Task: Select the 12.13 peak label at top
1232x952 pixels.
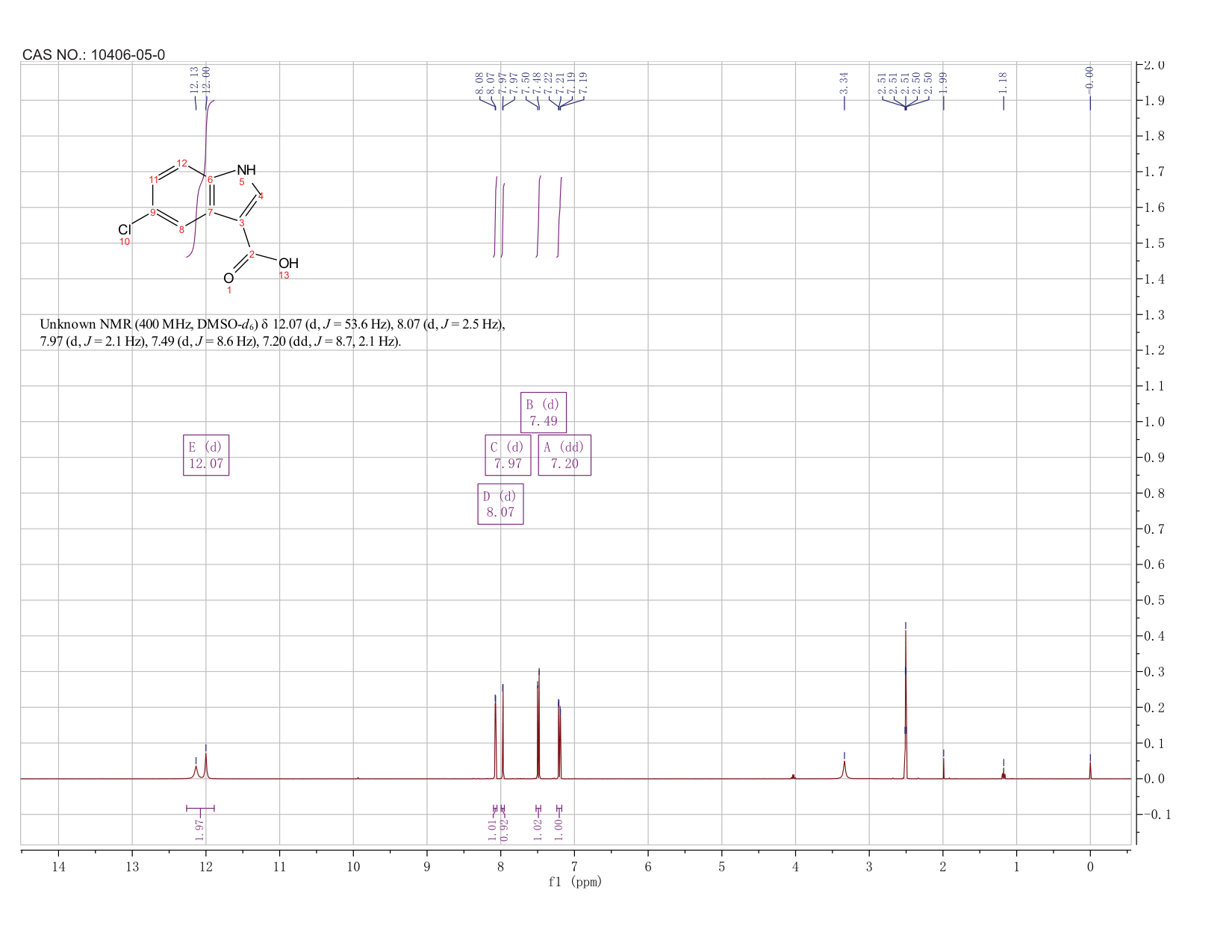Action: (194, 81)
